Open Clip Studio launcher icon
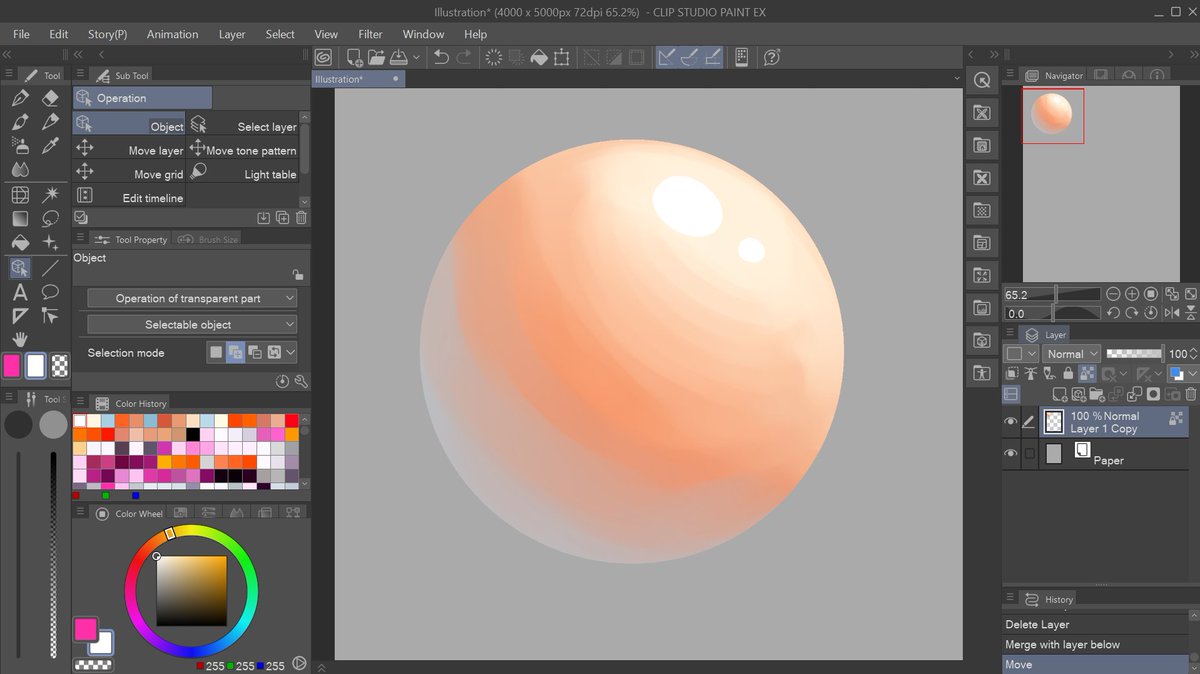This screenshot has width=1200, height=674. coord(323,57)
